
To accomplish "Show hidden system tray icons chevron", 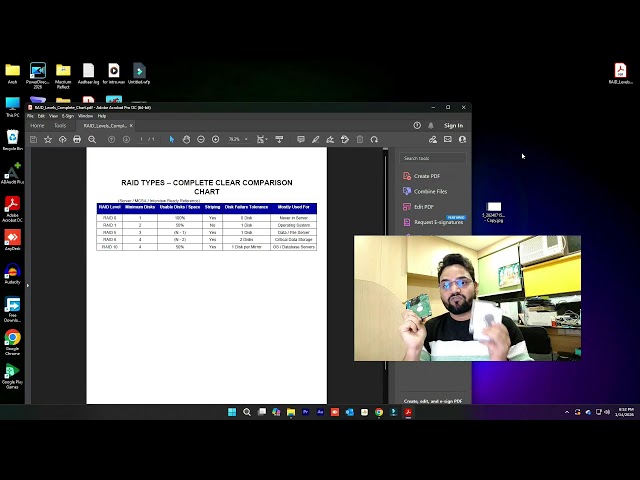I will coord(567,412).
